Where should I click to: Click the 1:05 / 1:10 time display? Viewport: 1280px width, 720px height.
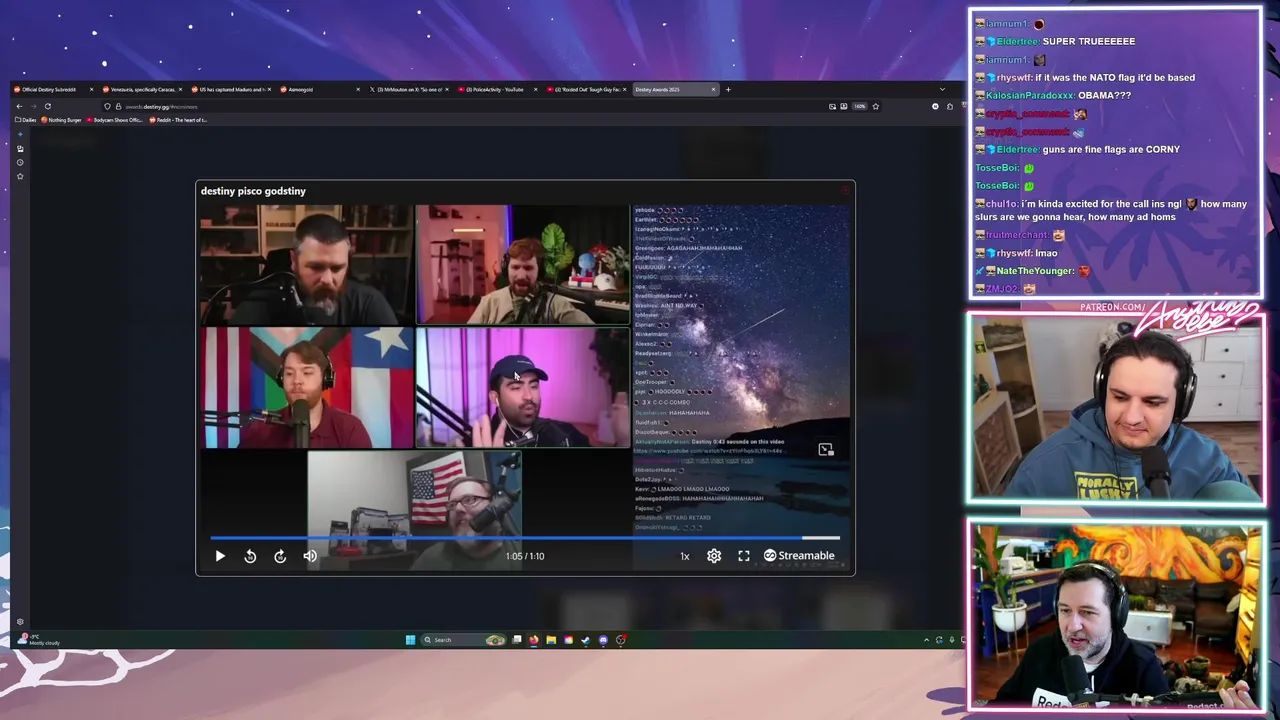coord(525,556)
